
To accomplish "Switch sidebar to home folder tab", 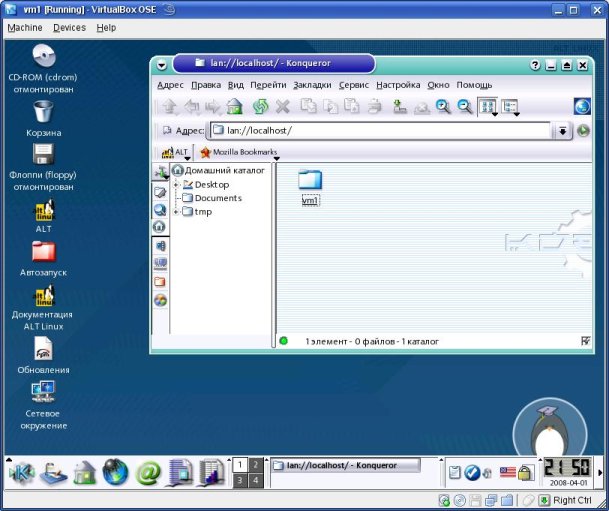I will pyautogui.click(x=159, y=227).
